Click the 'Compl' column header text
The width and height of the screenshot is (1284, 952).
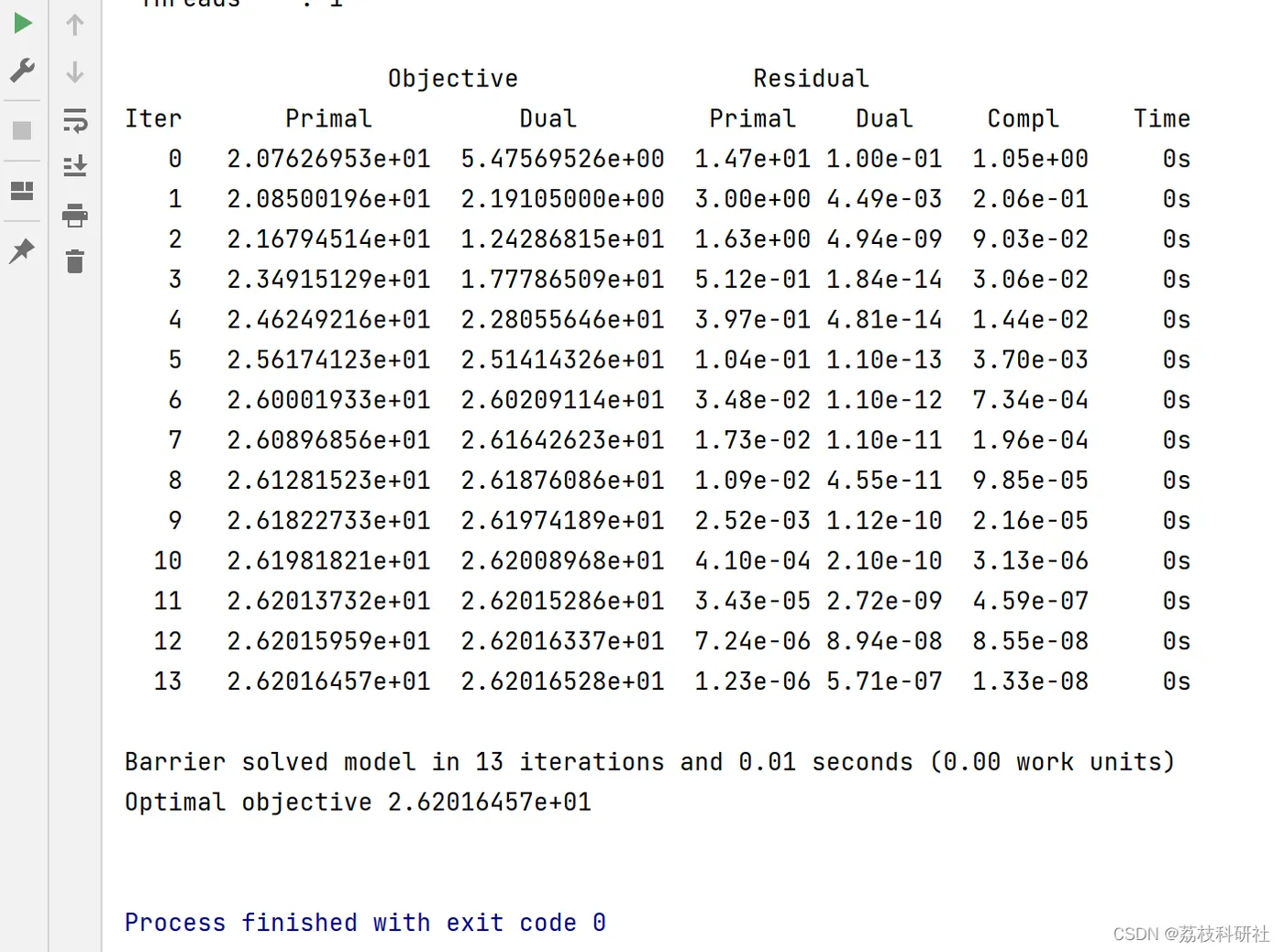(x=1023, y=119)
